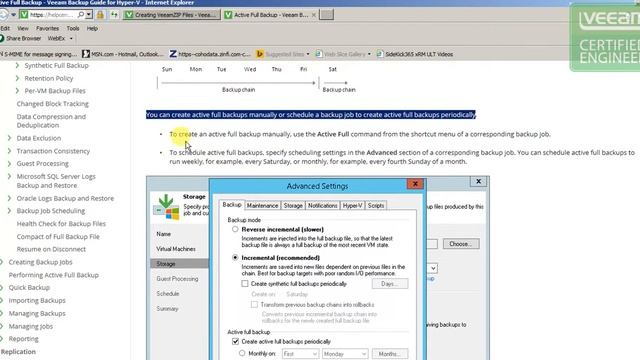This screenshot has height=360, width=640.
Task: Check Transform previous backup chains into rollbacks
Action: (254, 304)
